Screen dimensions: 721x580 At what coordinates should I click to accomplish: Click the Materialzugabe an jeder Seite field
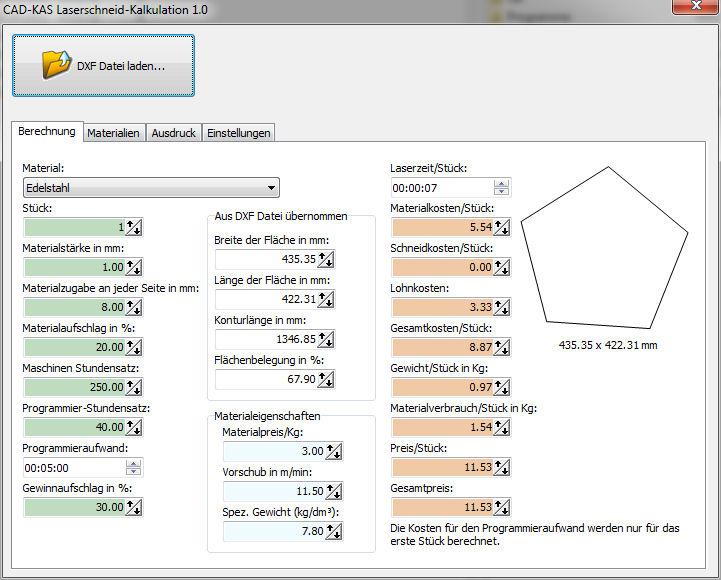(x=73, y=307)
